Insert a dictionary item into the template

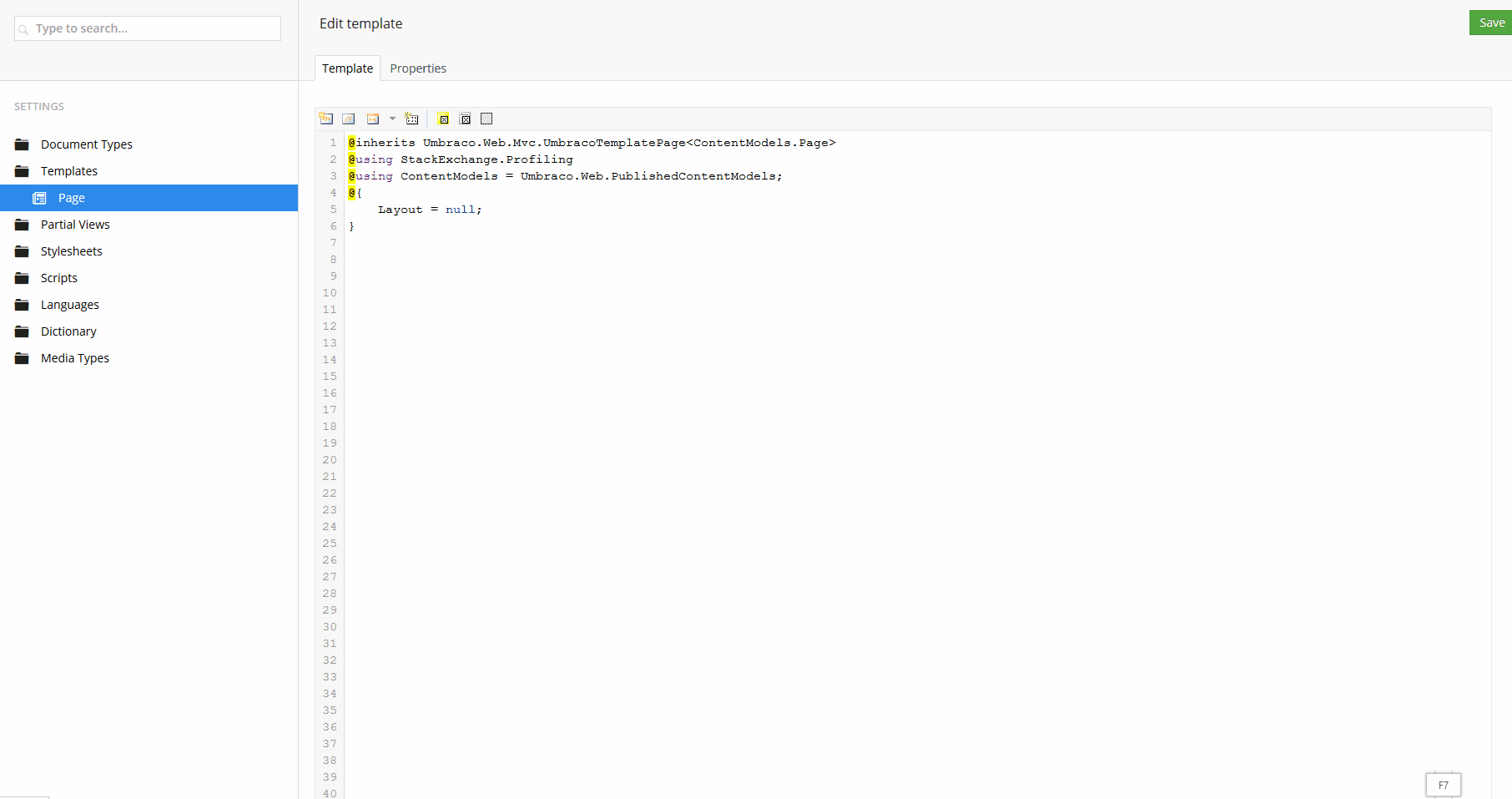(349, 119)
